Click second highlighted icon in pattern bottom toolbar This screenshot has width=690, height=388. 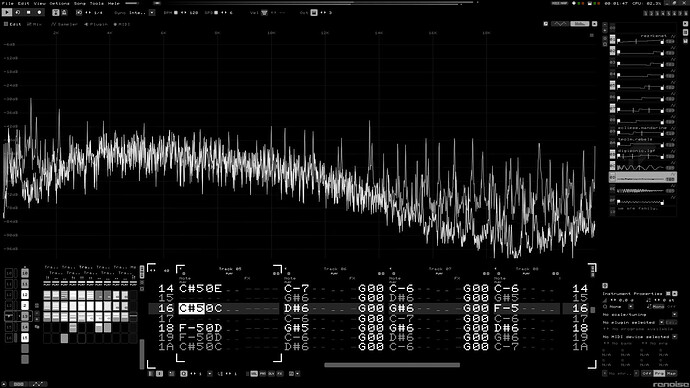(159, 373)
